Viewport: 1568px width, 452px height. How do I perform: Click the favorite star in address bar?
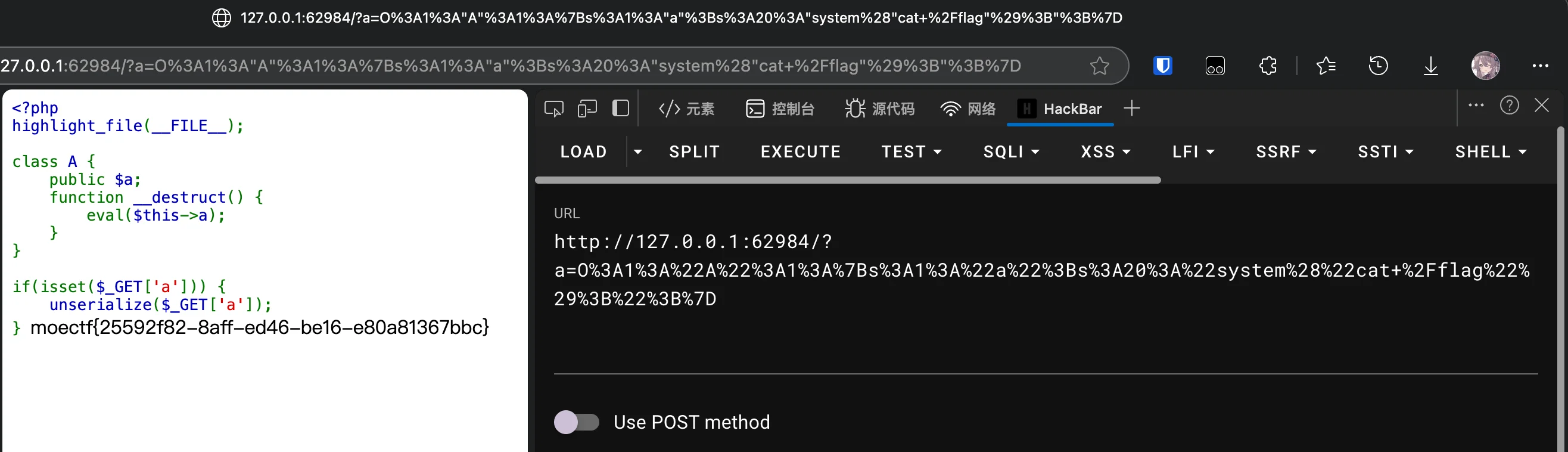tap(1099, 66)
